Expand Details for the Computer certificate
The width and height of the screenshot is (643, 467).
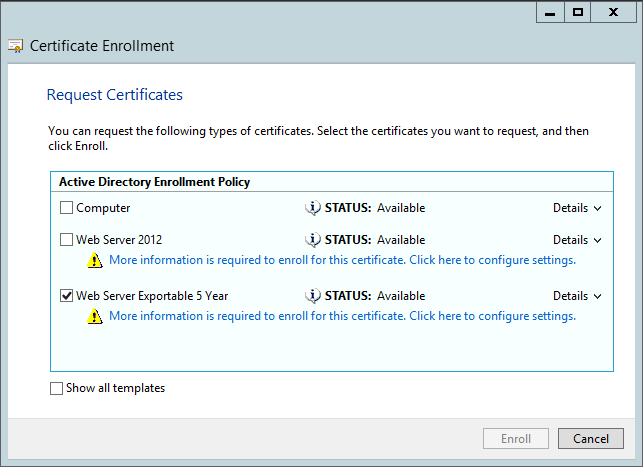point(577,208)
